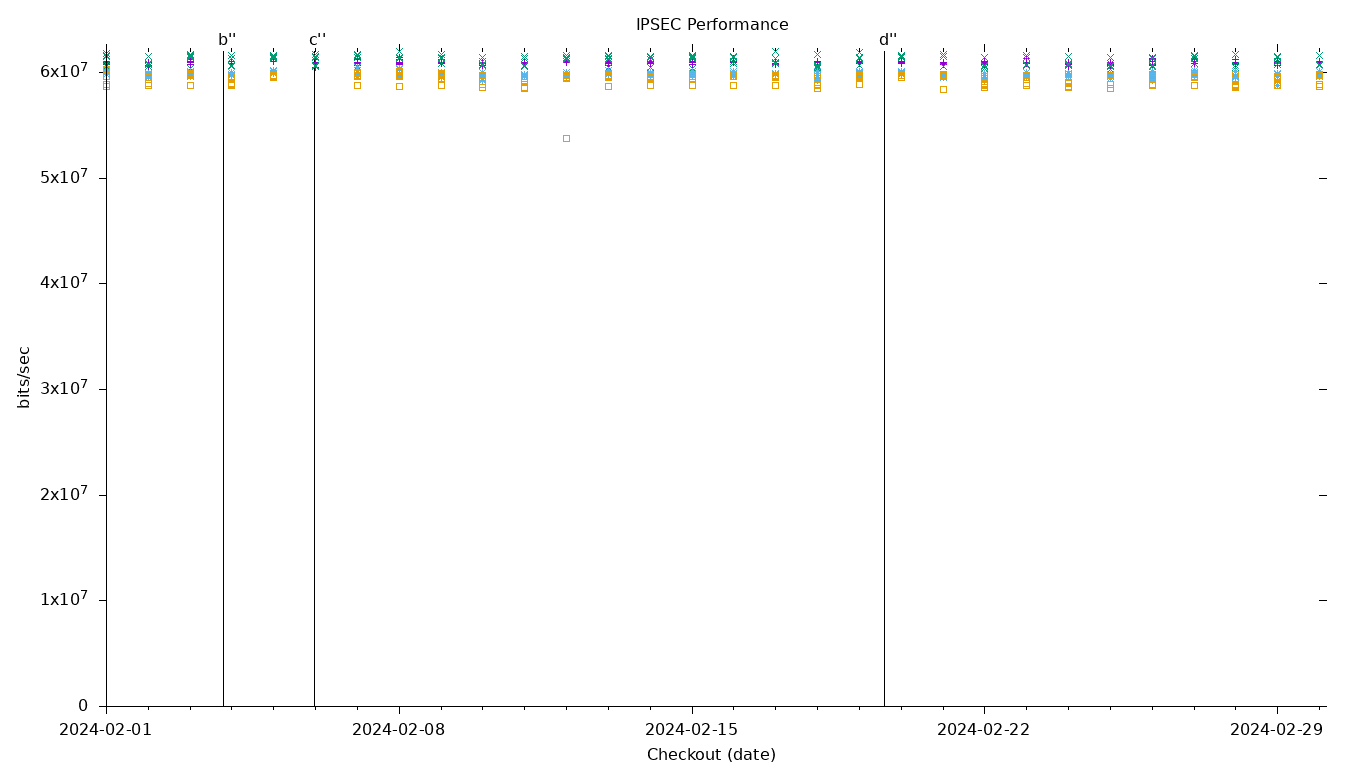Click the 0 y-axis origin value

pyautogui.click(x=83, y=706)
